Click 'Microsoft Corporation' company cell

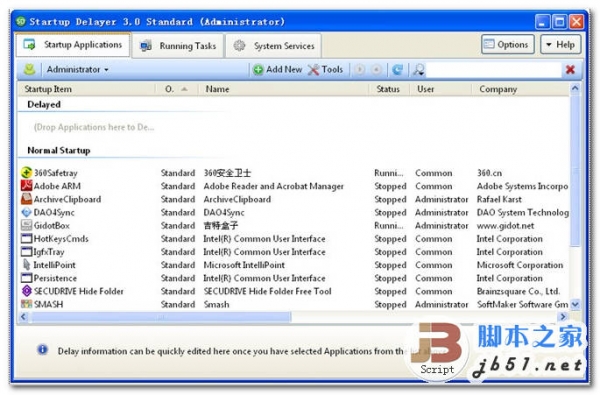[520, 265]
